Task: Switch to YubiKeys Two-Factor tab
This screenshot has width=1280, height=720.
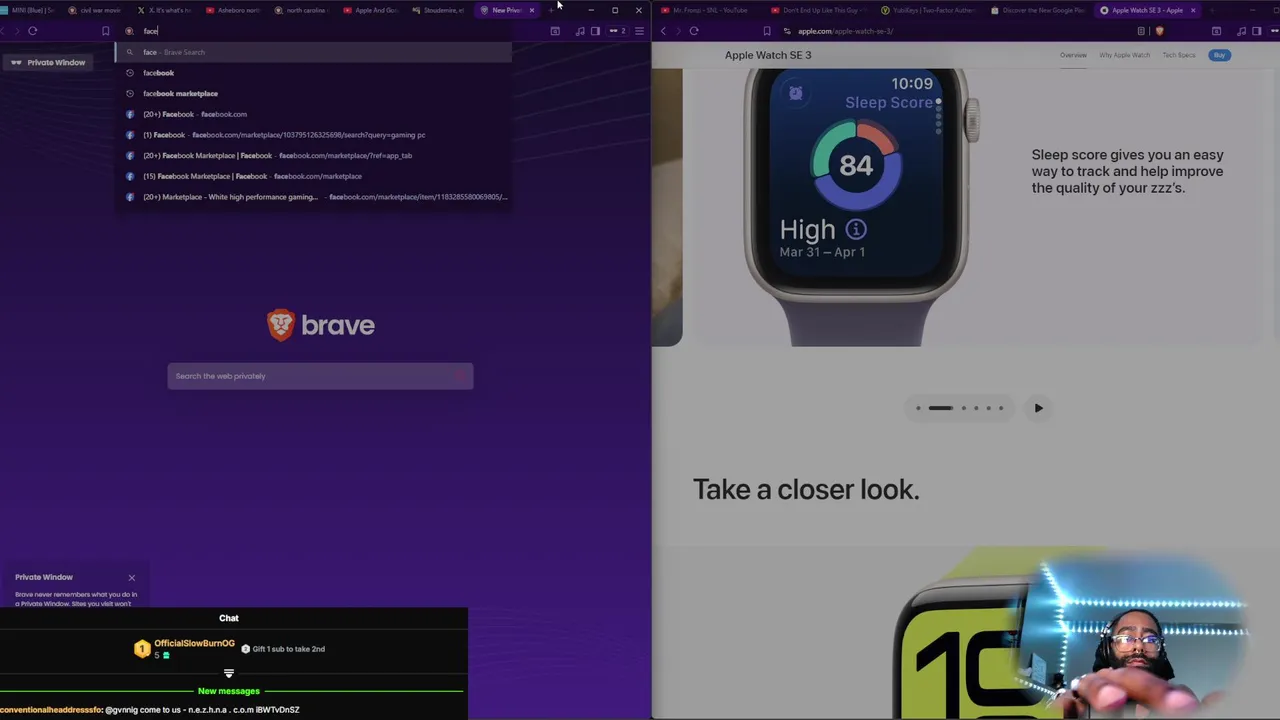Action: [926, 10]
